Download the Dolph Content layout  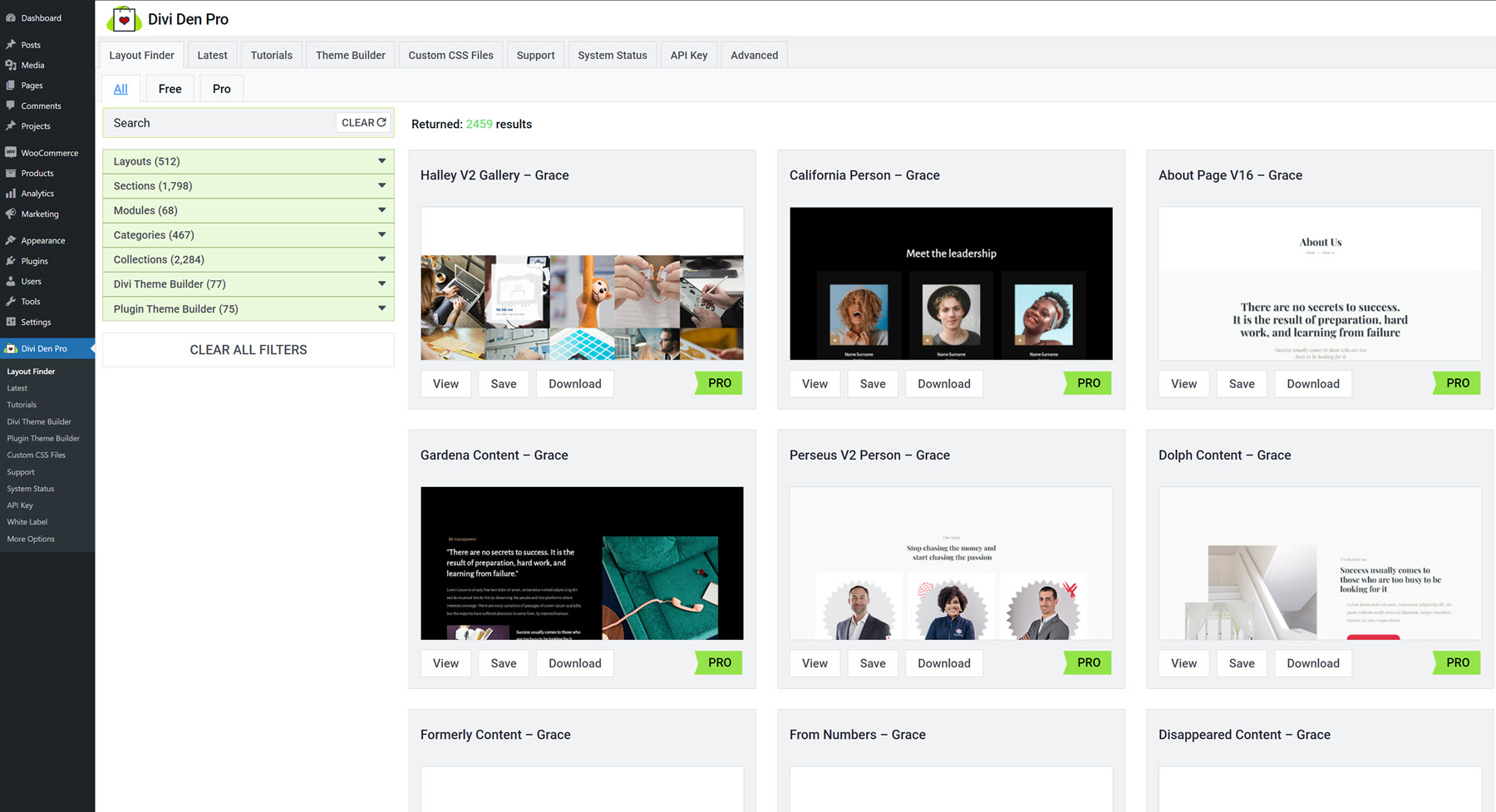pyautogui.click(x=1313, y=663)
